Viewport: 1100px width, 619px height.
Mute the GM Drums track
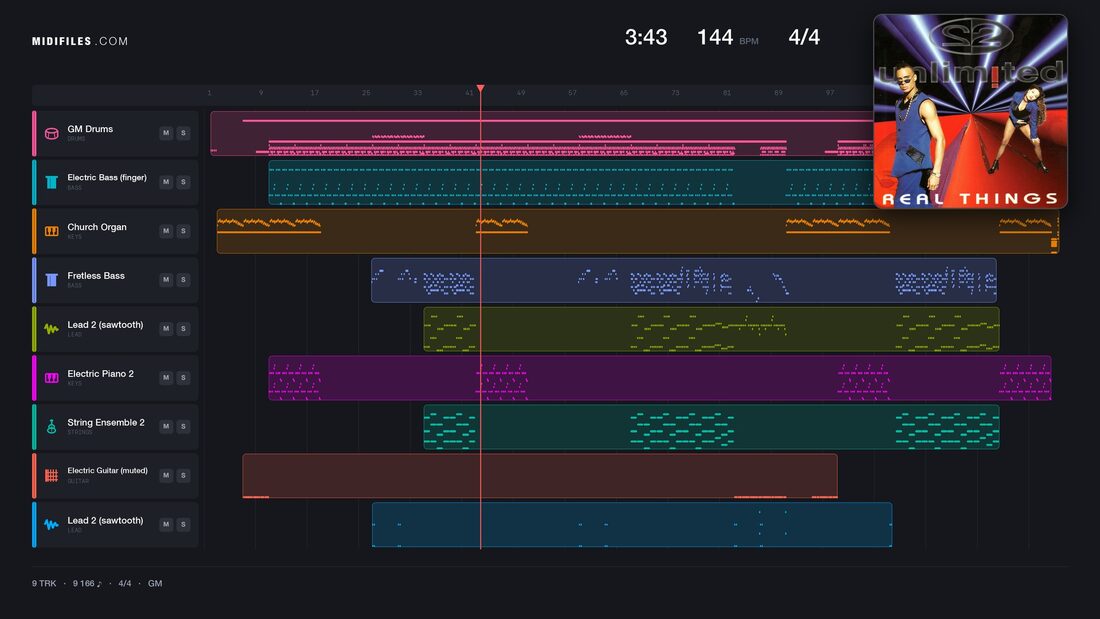click(x=166, y=133)
